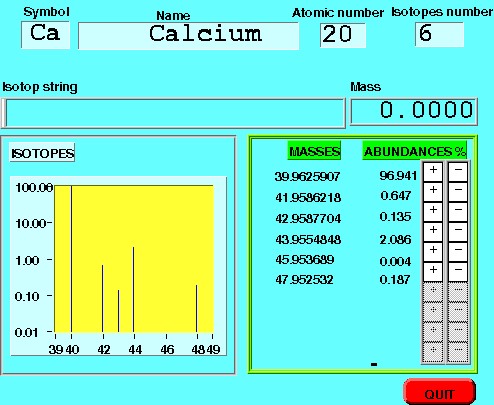The width and height of the screenshot is (494, 405).
Task: Click the isotope bar at mass 40
Action: tap(71, 259)
